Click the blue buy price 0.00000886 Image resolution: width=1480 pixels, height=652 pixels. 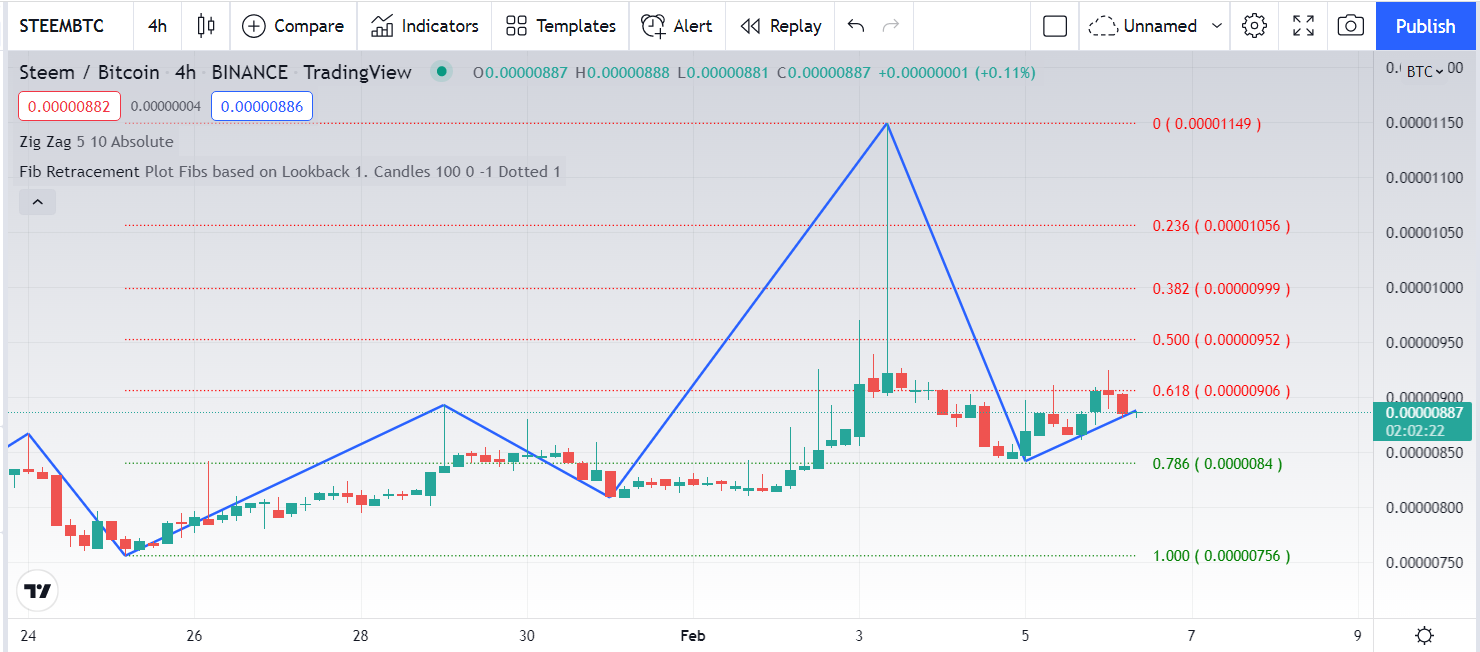point(262,106)
